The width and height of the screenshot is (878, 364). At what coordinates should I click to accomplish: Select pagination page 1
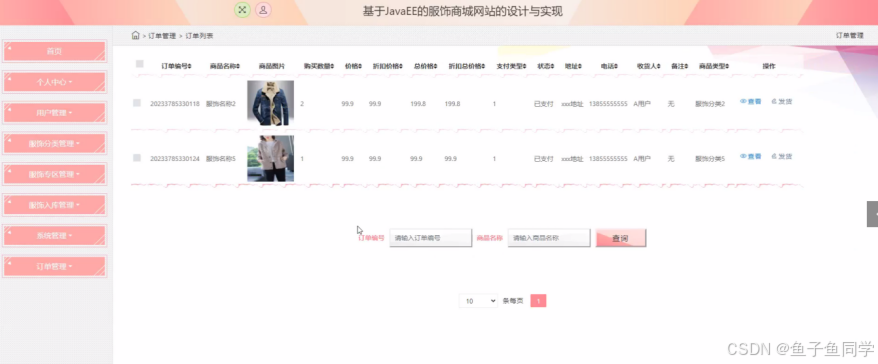point(538,301)
